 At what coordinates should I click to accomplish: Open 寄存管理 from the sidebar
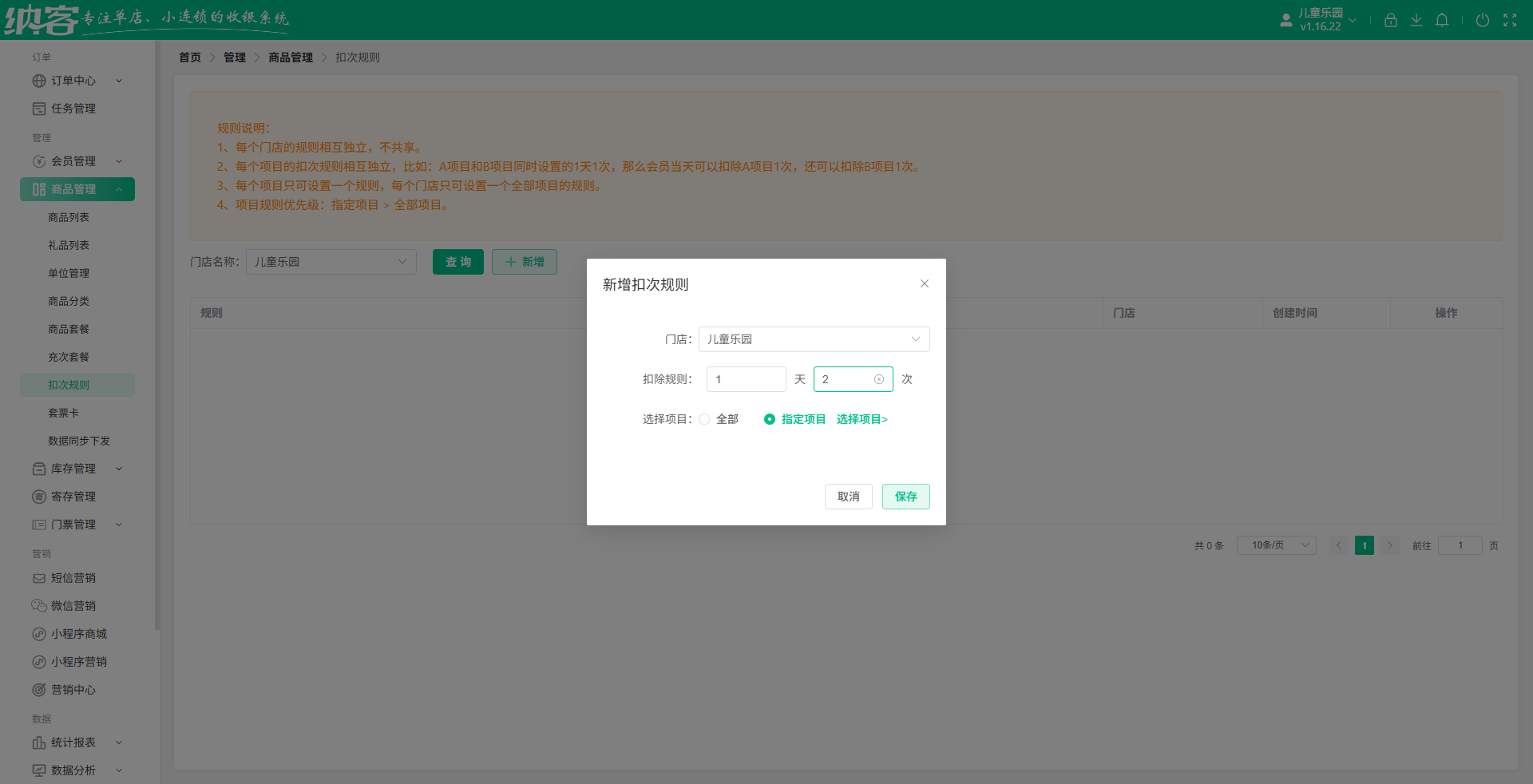click(39, 496)
